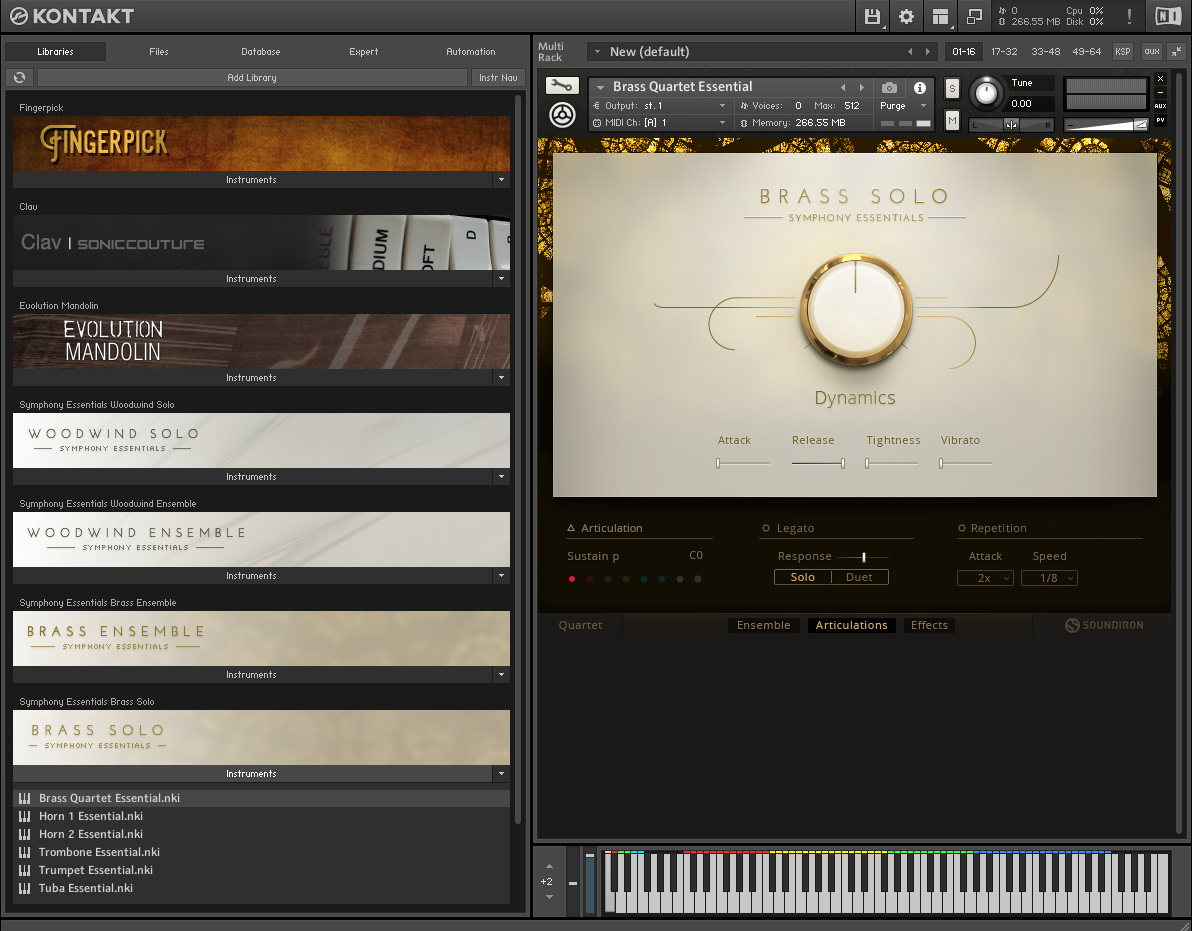Image resolution: width=1192 pixels, height=931 pixels.
Task: Go to previous multi rack preset
Action: point(910,52)
